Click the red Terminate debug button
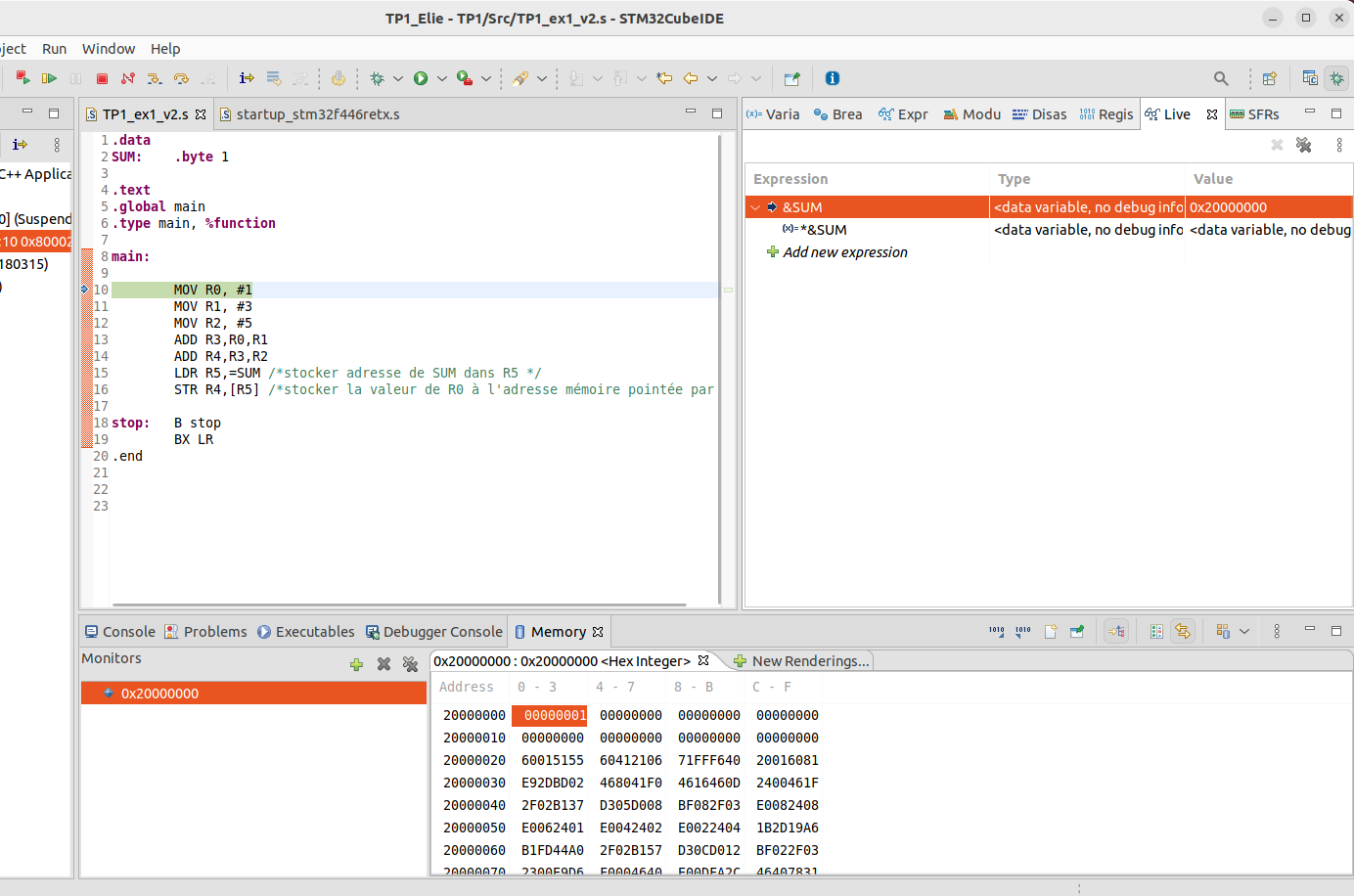Screen dimensions: 1354x896 point(102,78)
